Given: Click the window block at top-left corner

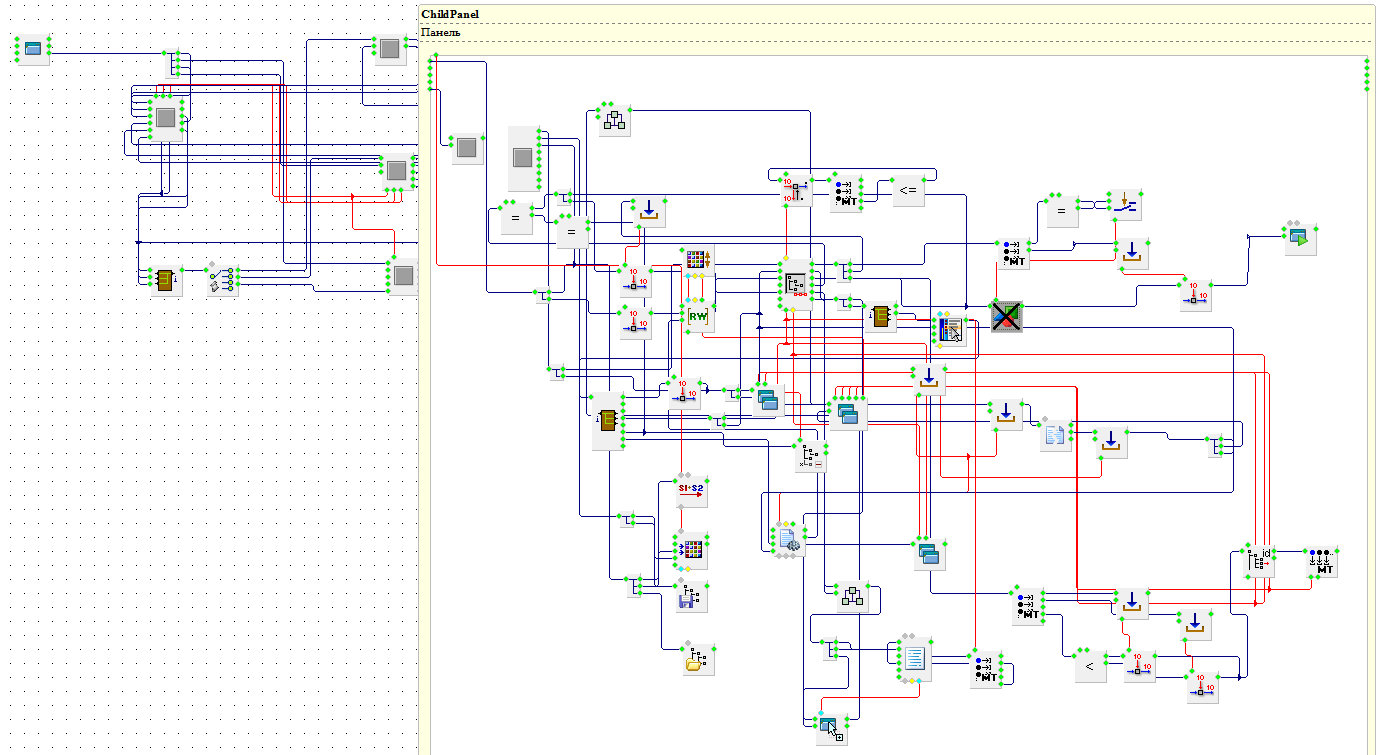Looking at the screenshot, I should pyautogui.click(x=33, y=49).
